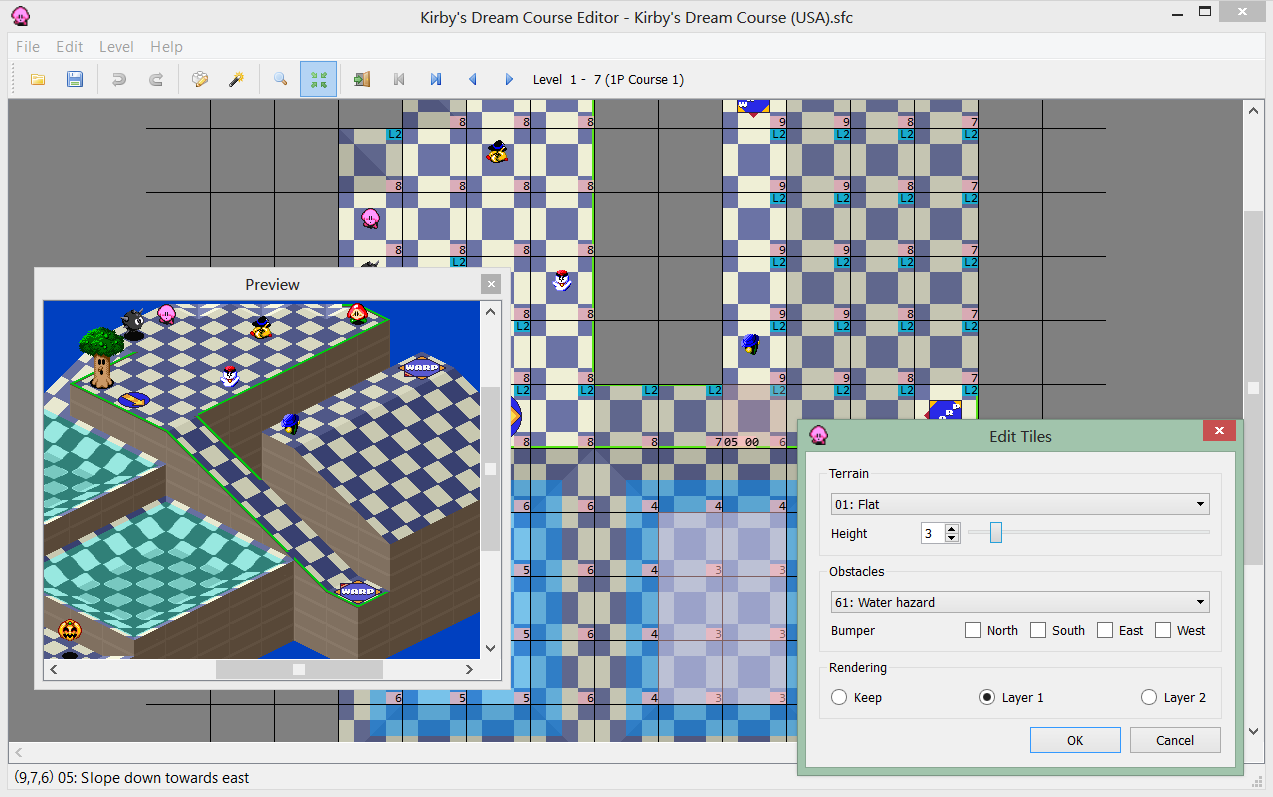This screenshot has width=1273, height=797.
Task: Click the Undo arrow in the toolbar
Action: [x=119, y=79]
